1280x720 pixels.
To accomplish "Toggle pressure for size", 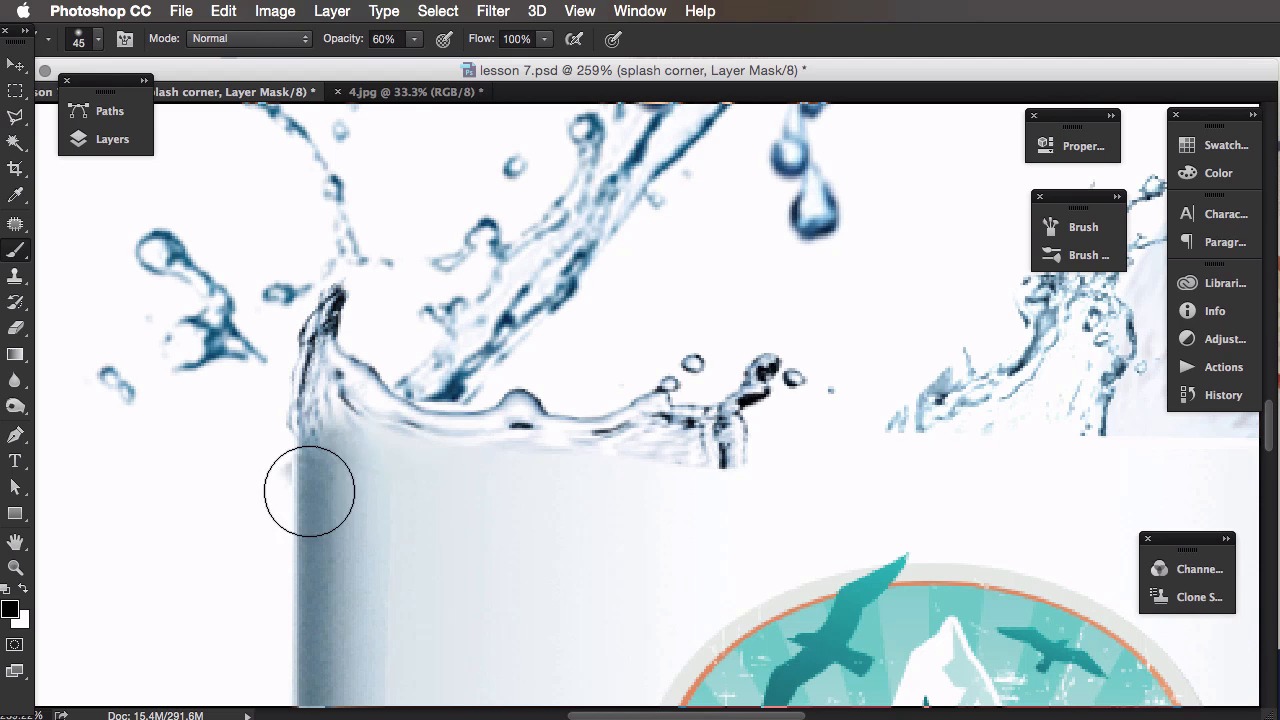I will pos(613,39).
